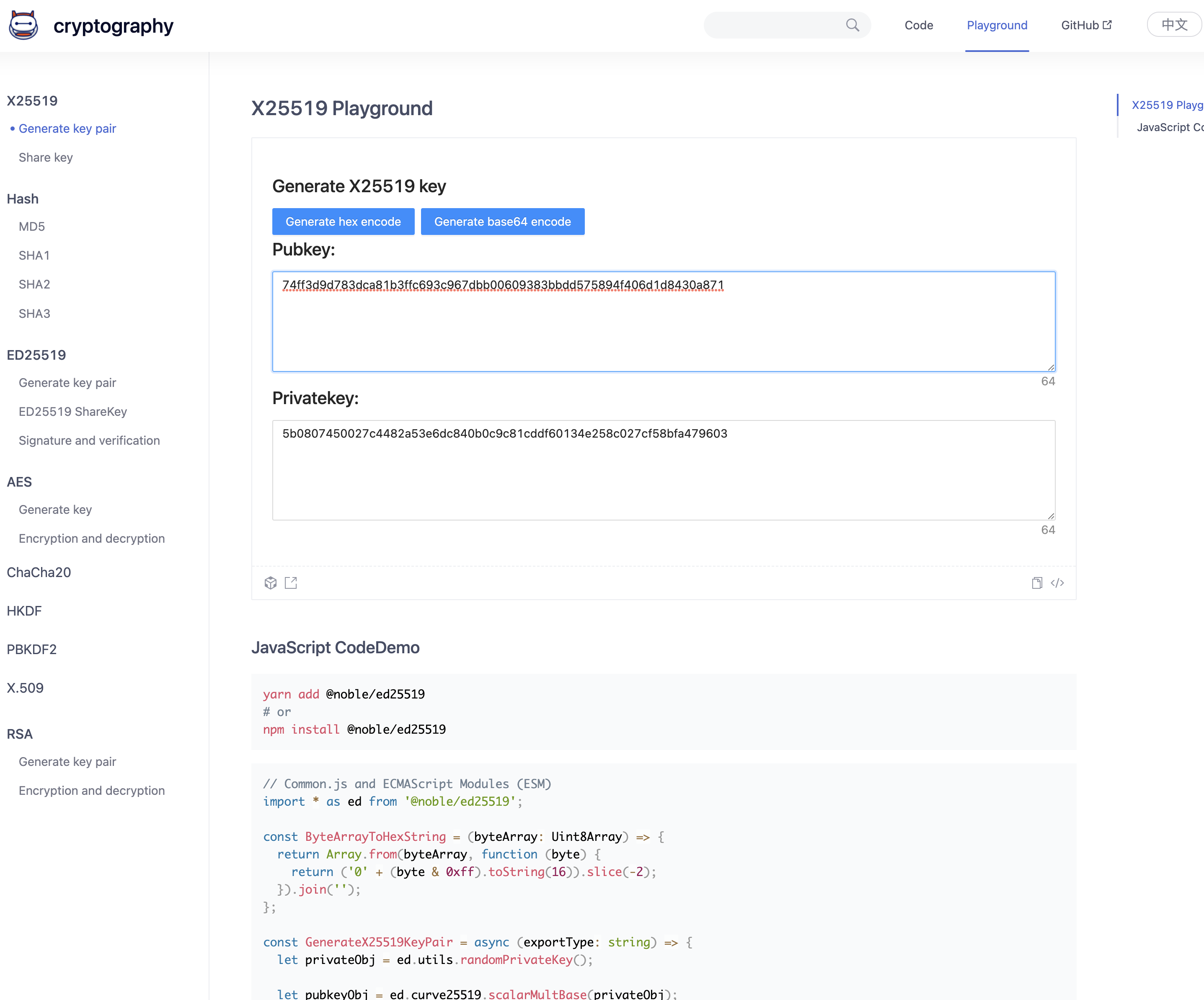The image size is (1204, 1000).
Task: Click Generate hex encode button
Action: click(x=343, y=222)
